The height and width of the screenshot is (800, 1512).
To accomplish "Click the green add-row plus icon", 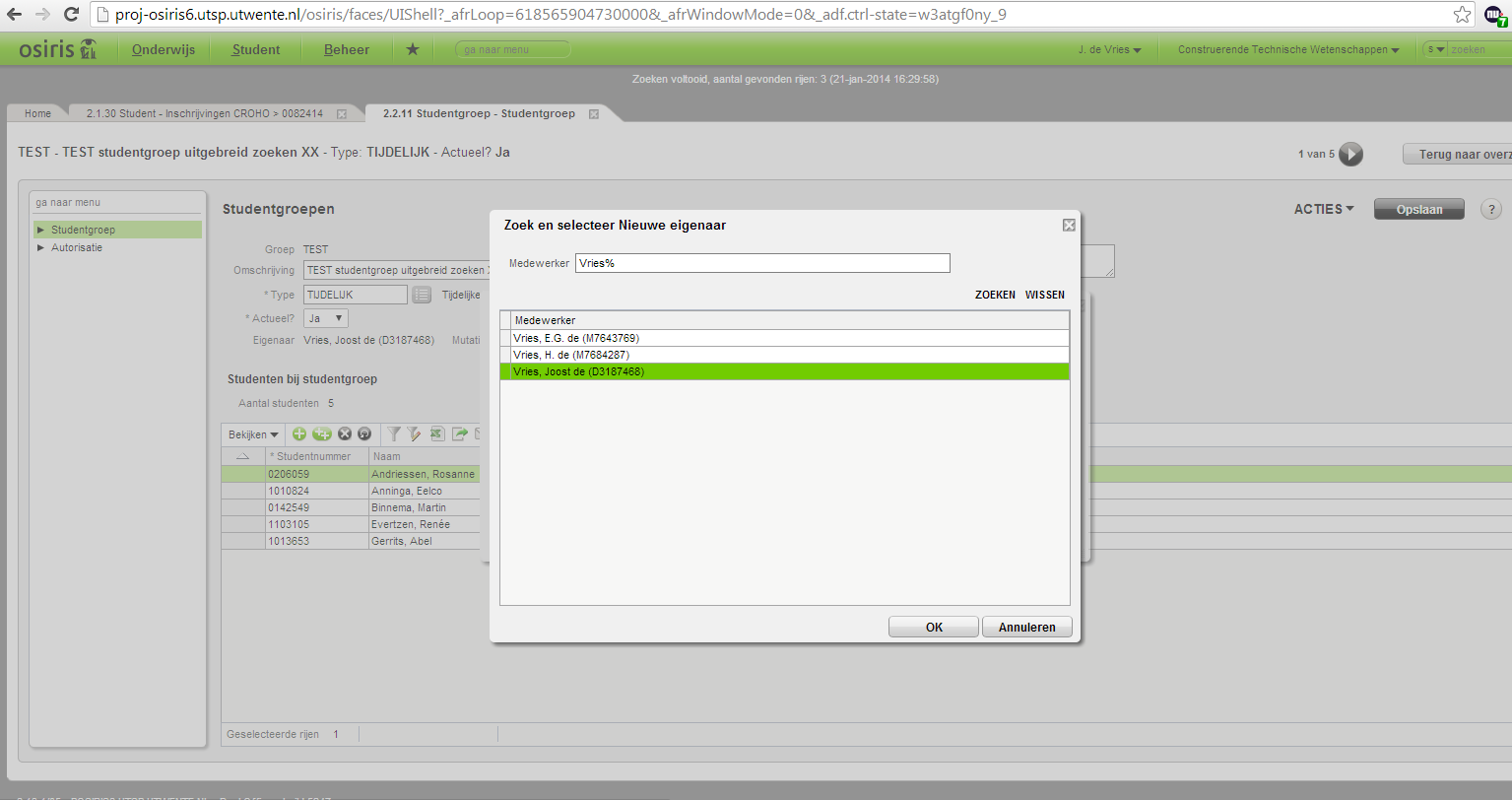I will click(299, 433).
